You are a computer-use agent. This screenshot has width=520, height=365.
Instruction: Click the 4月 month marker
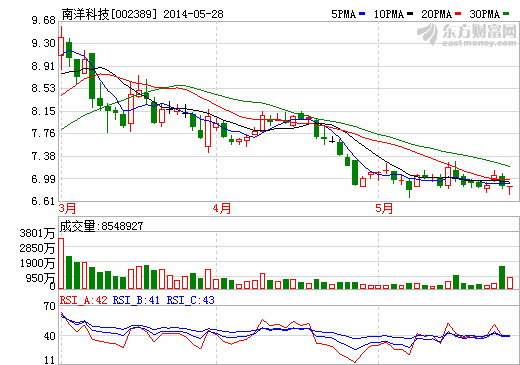[222, 209]
